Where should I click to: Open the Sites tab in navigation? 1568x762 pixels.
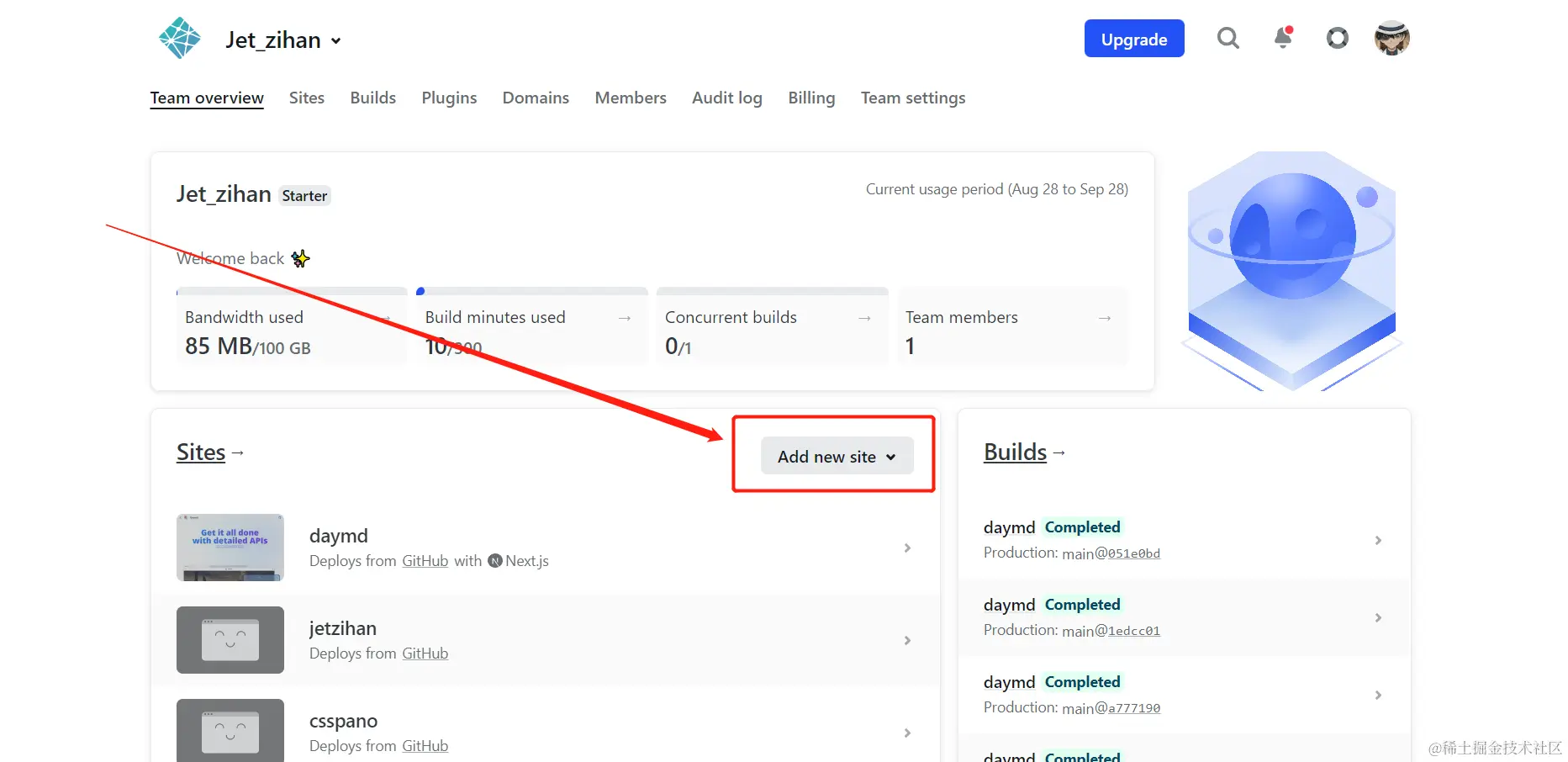coord(307,98)
